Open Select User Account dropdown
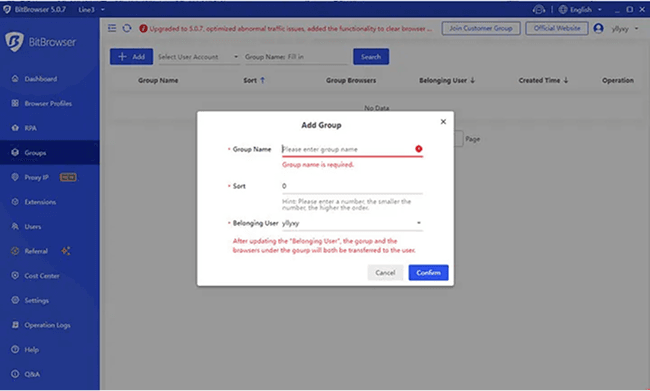This screenshot has height=391, width=650. point(198,57)
